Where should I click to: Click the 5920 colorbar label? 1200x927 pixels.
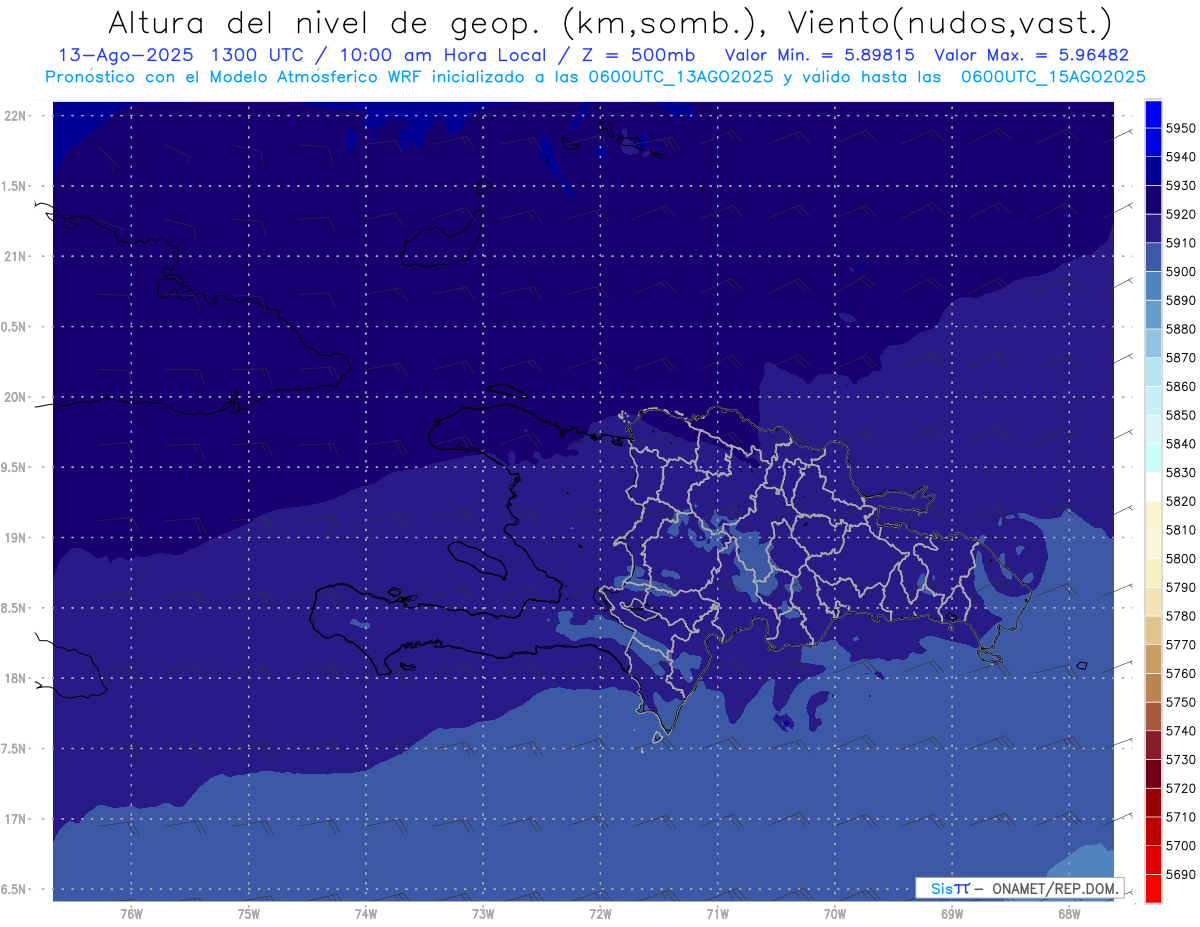pos(1180,214)
